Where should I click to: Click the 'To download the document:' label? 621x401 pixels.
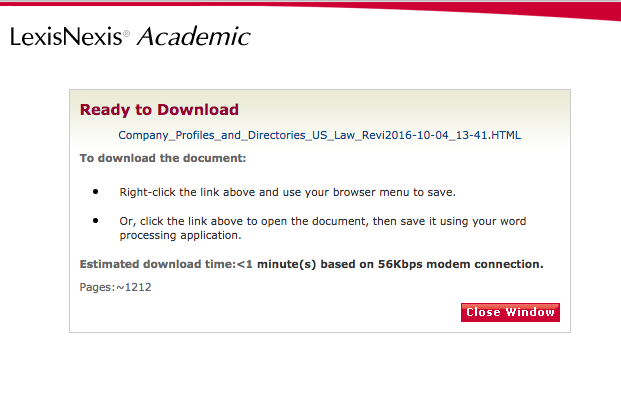tap(163, 158)
